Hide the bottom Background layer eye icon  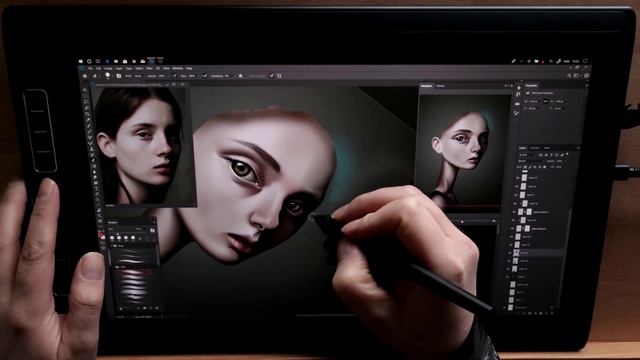504,307
